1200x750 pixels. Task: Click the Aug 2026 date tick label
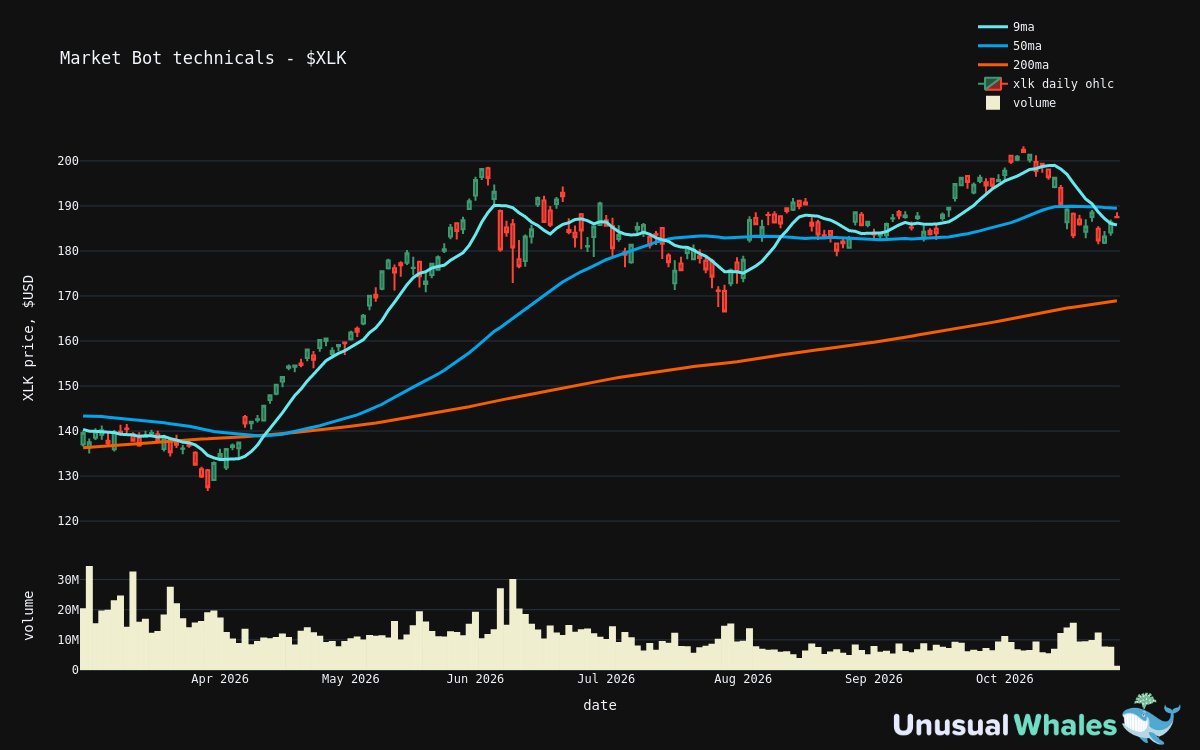click(x=743, y=679)
